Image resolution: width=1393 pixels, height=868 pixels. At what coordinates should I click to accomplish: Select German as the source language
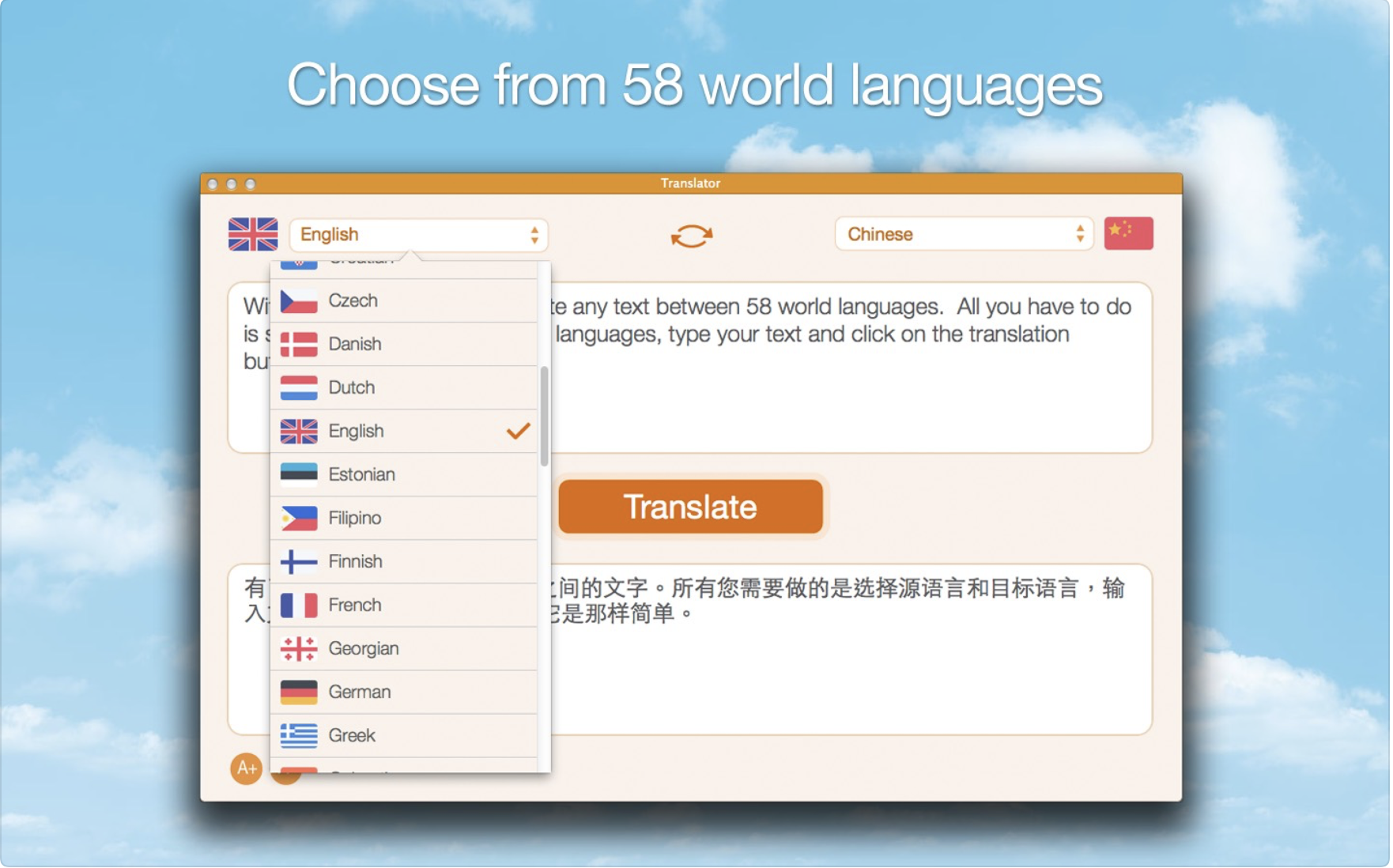360,692
